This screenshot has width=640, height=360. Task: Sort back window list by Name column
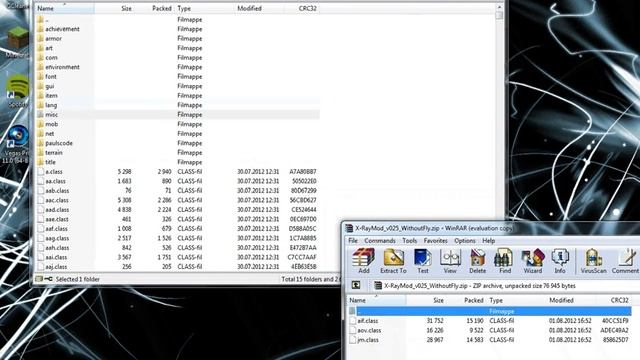point(65,8)
